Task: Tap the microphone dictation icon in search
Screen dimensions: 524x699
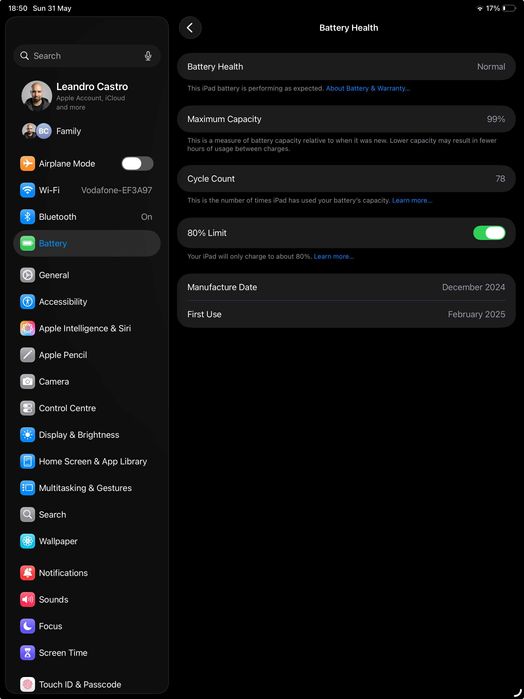Action: tap(148, 56)
